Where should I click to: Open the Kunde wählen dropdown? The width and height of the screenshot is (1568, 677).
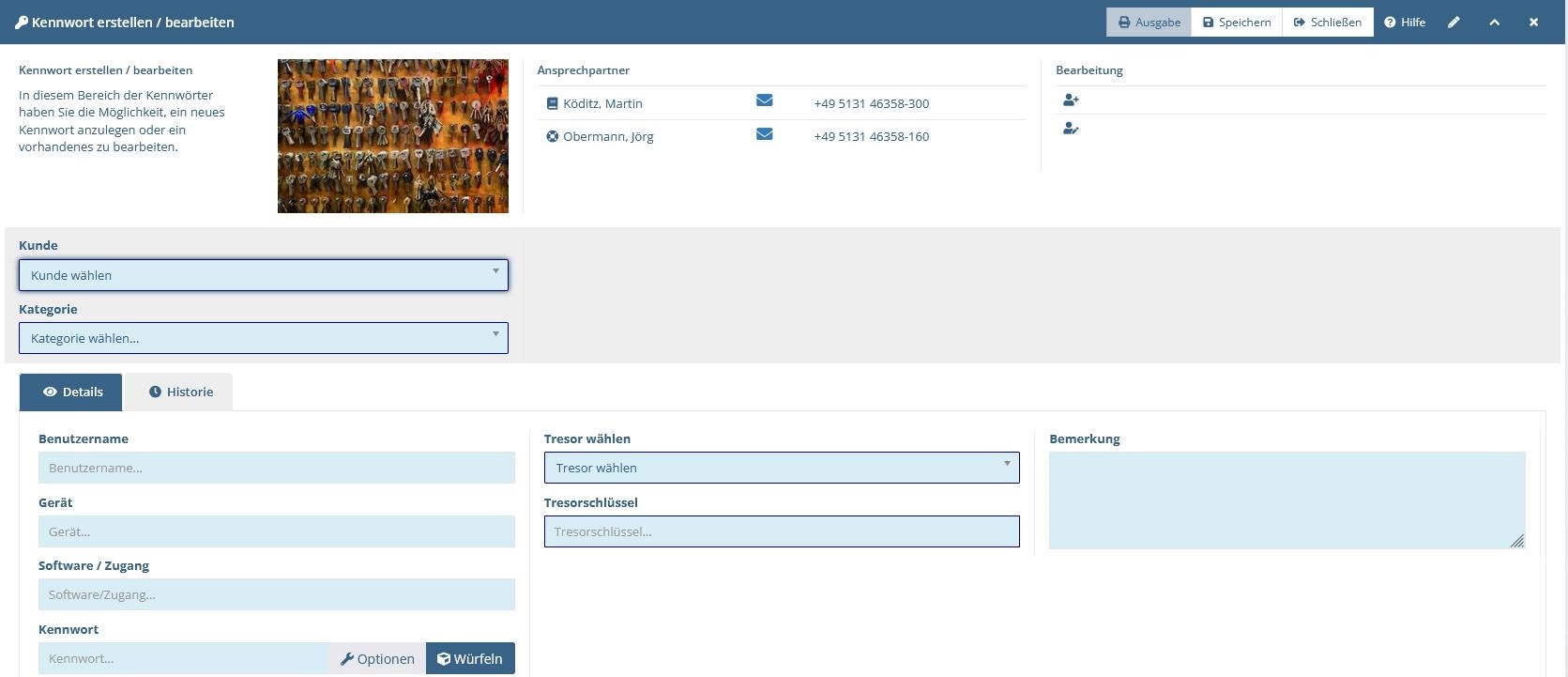[264, 275]
